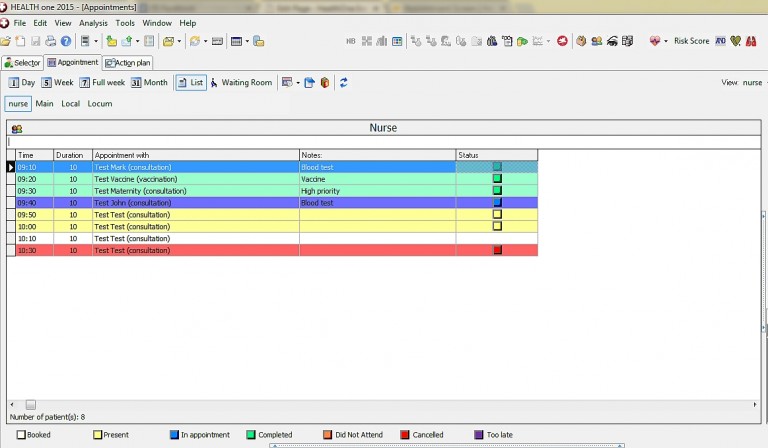768x448 pixels.
Task: Toggle status box for 09:20 Test Vaccine
Action: pyautogui.click(x=497, y=179)
